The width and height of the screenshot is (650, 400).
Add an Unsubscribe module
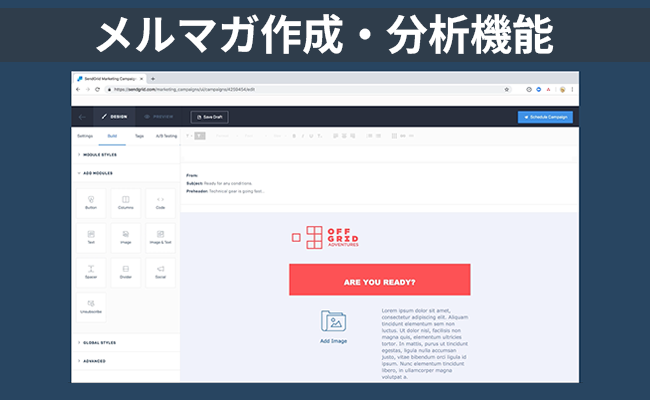pyautogui.click(x=91, y=307)
